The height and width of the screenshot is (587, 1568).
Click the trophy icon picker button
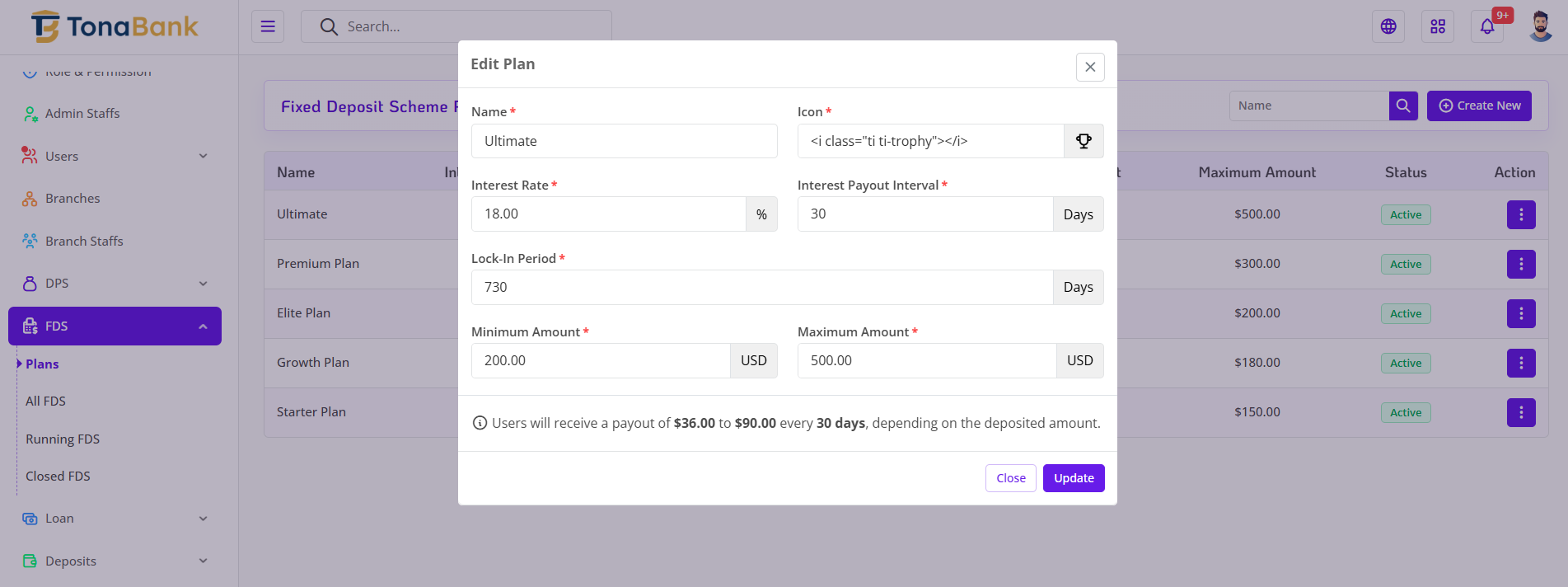pyautogui.click(x=1084, y=141)
